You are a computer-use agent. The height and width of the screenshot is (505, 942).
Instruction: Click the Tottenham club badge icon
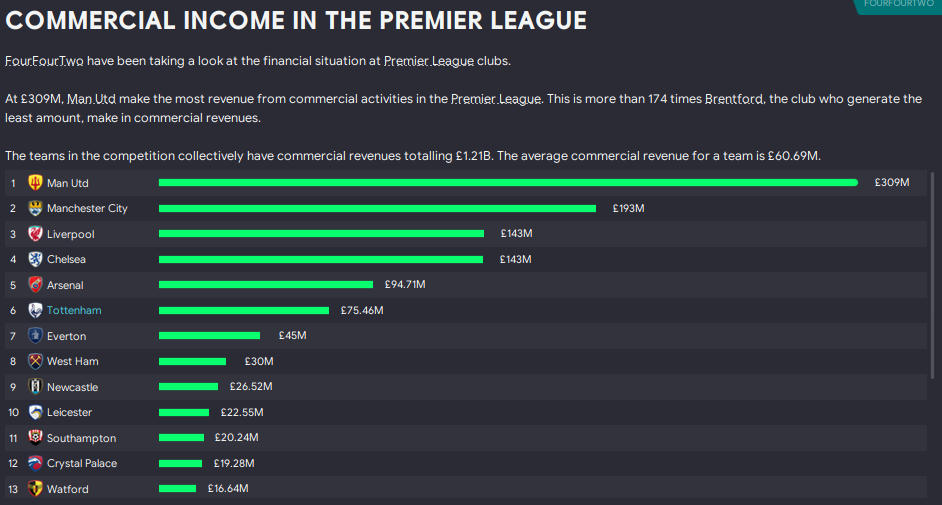[x=36, y=310]
